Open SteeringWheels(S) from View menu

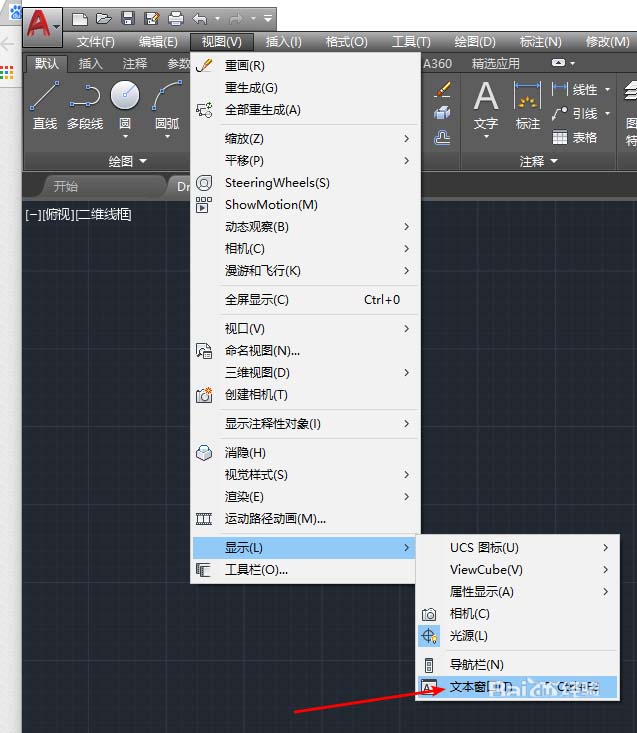pos(304,183)
